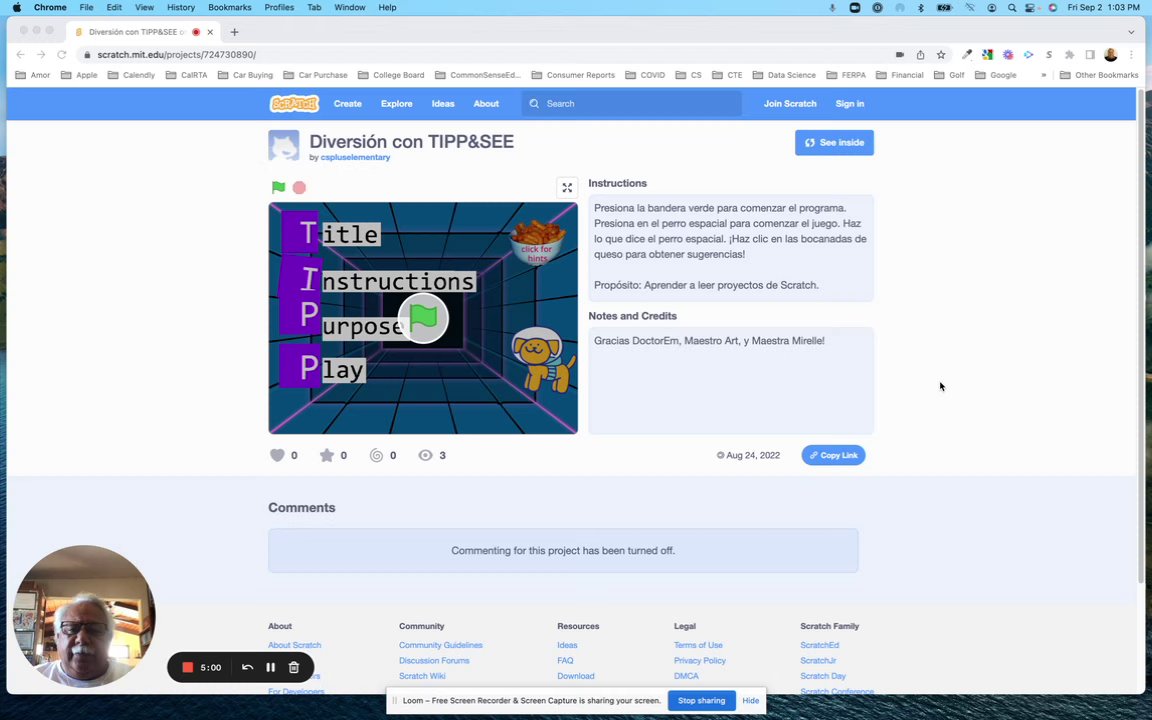Click the views eye icon
The image size is (1152, 720).
click(x=425, y=456)
